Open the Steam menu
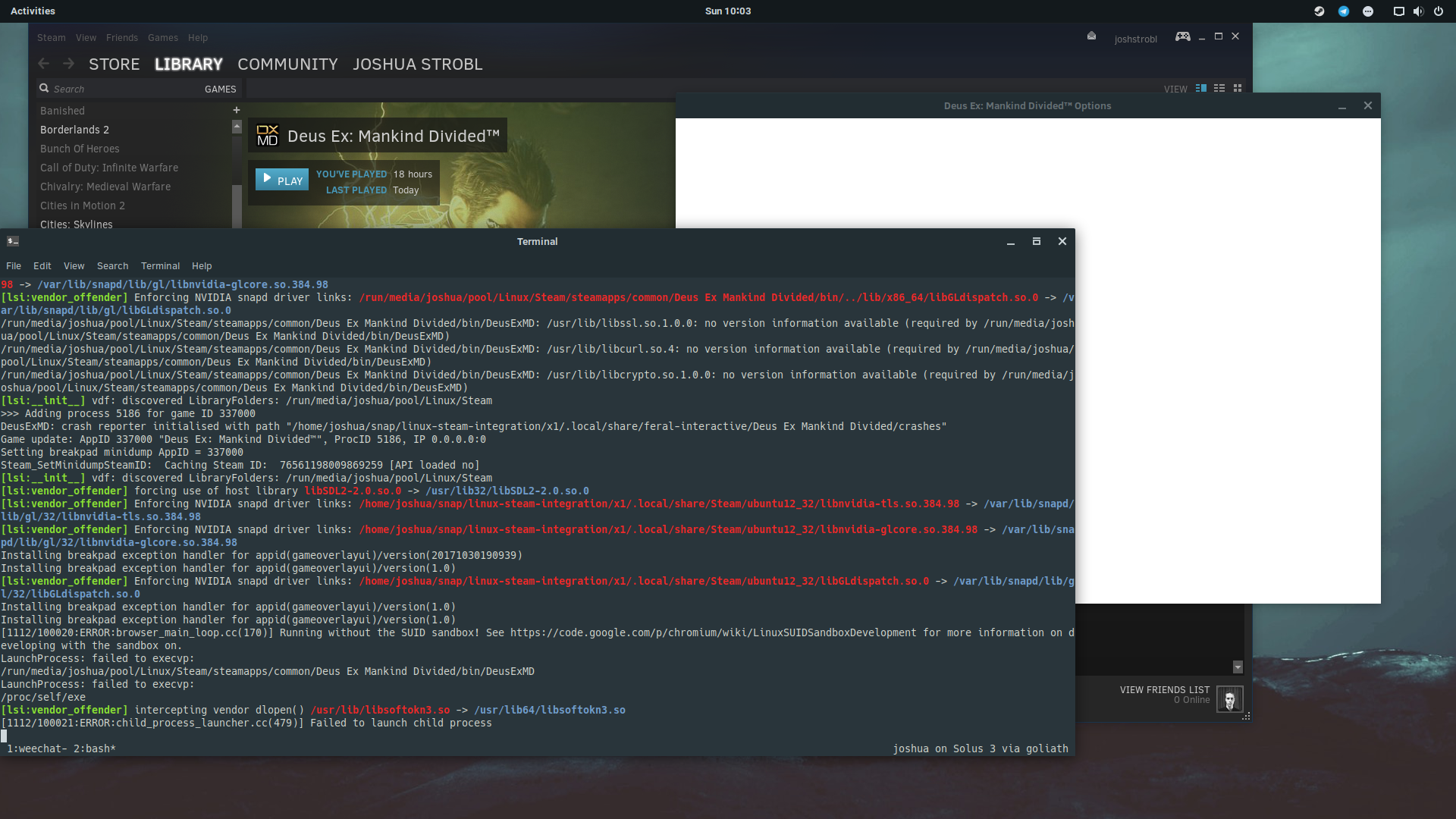Viewport: 1456px width, 819px height. click(x=51, y=37)
